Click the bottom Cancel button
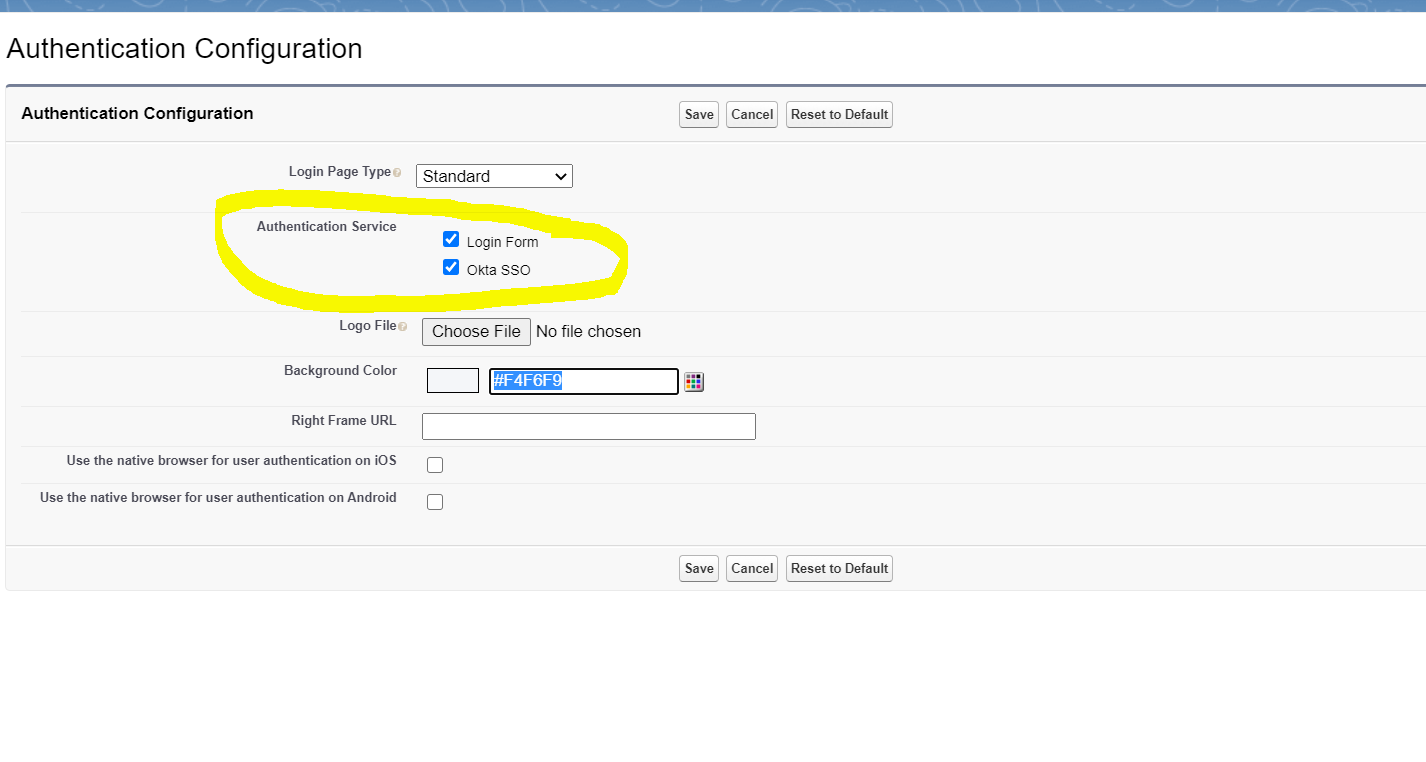The height and width of the screenshot is (762, 1426). (x=751, y=568)
